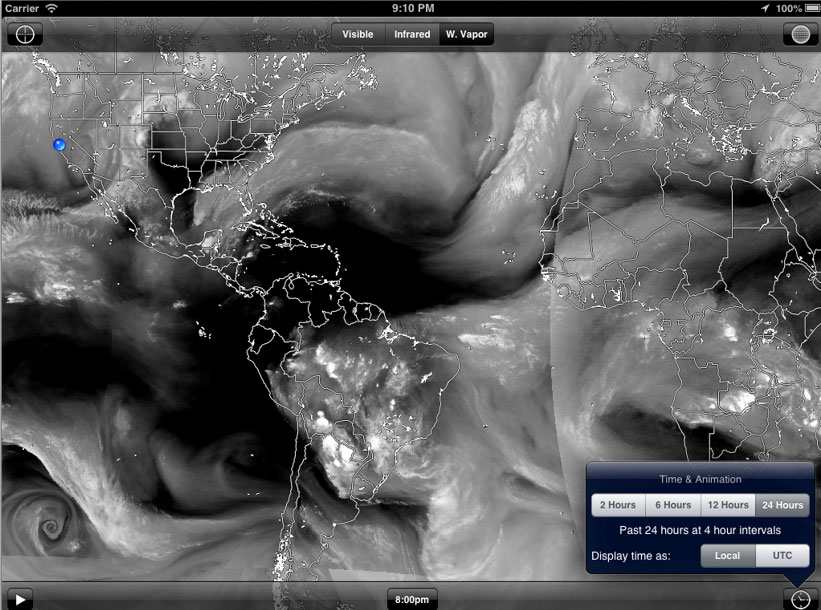Select the W. Vapor imagery mode

(465, 33)
